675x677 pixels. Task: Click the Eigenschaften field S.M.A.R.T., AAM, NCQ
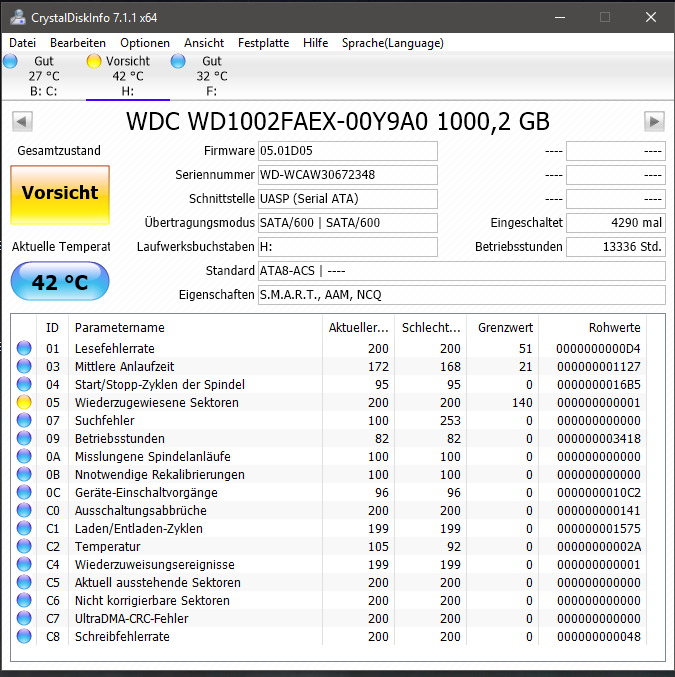point(462,295)
